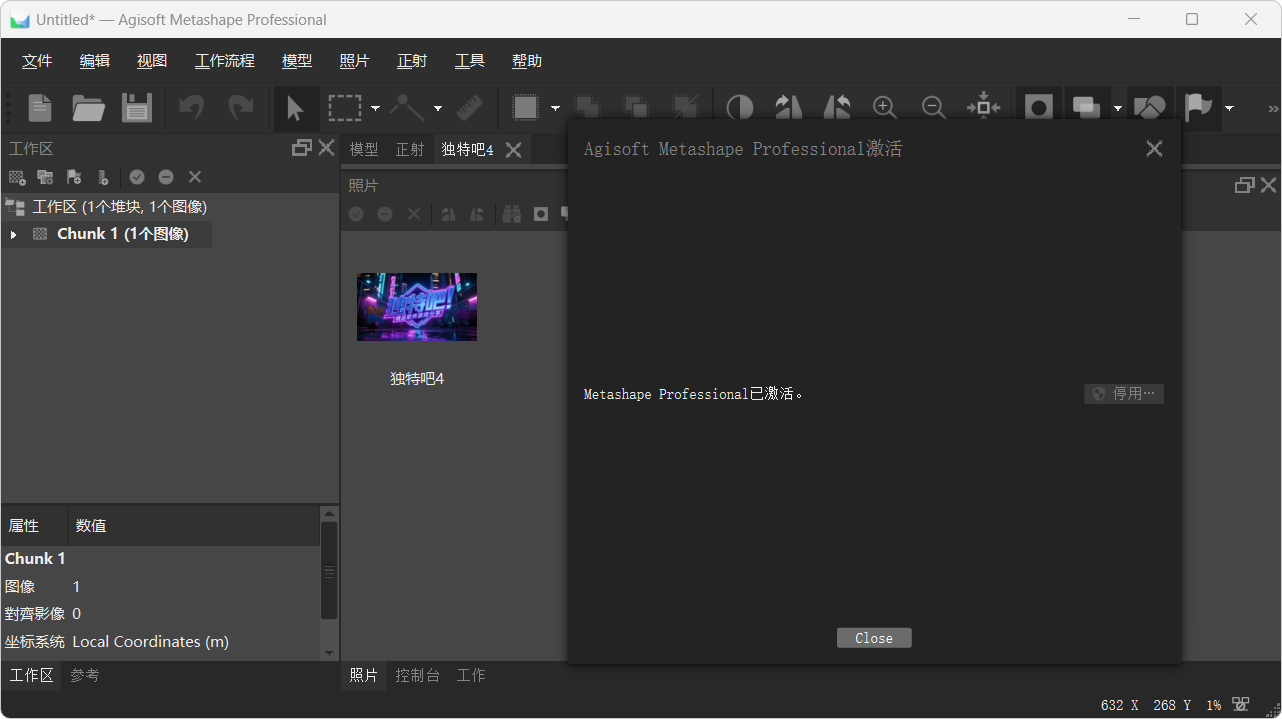
Task: Redo the last undone action
Action: (240, 107)
